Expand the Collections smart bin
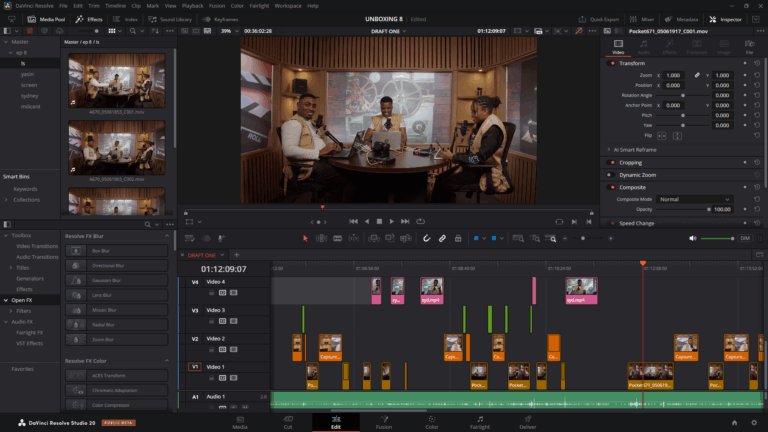Image resolution: width=768 pixels, height=432 pixels. [6, 200]
